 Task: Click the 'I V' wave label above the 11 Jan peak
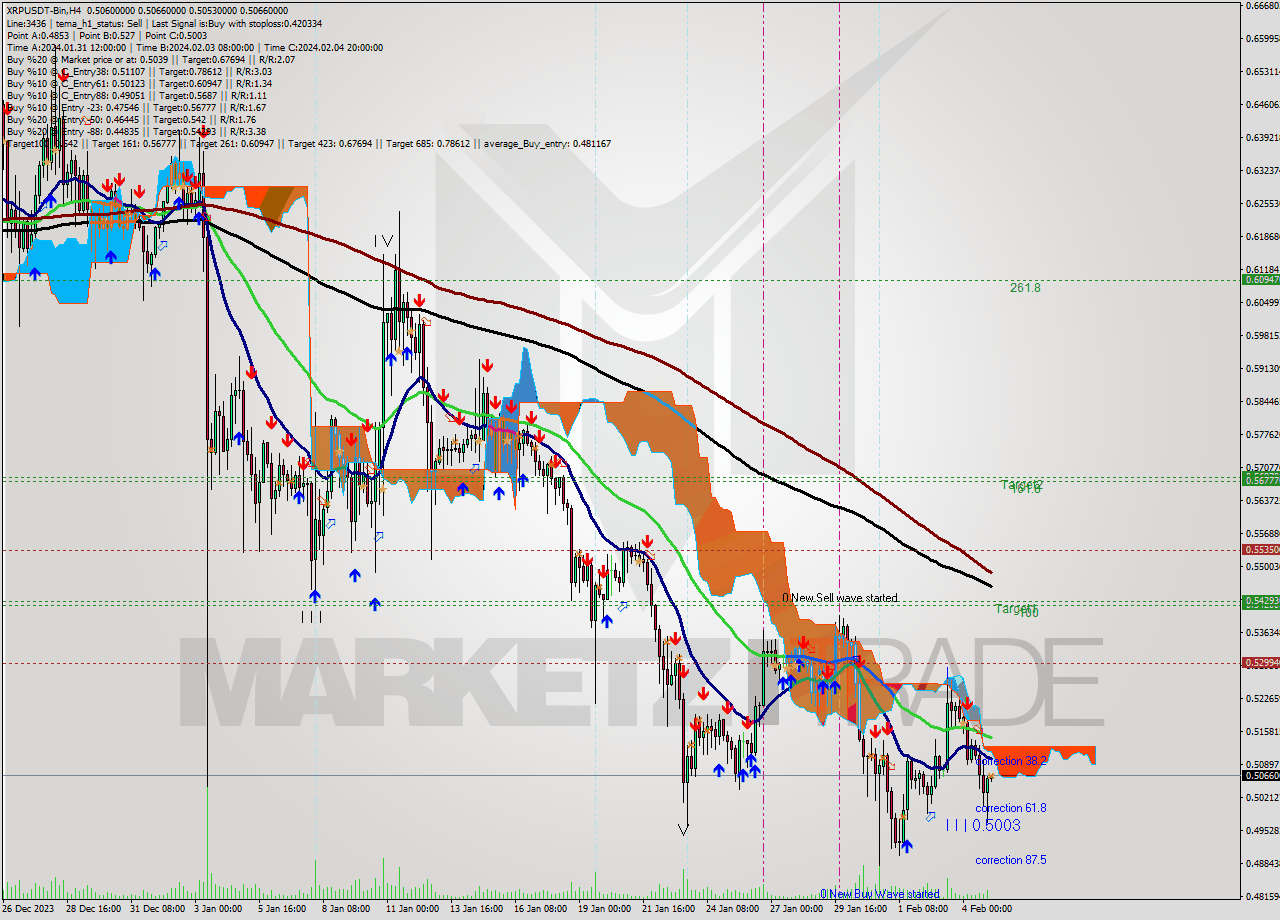tap(383, 241)
